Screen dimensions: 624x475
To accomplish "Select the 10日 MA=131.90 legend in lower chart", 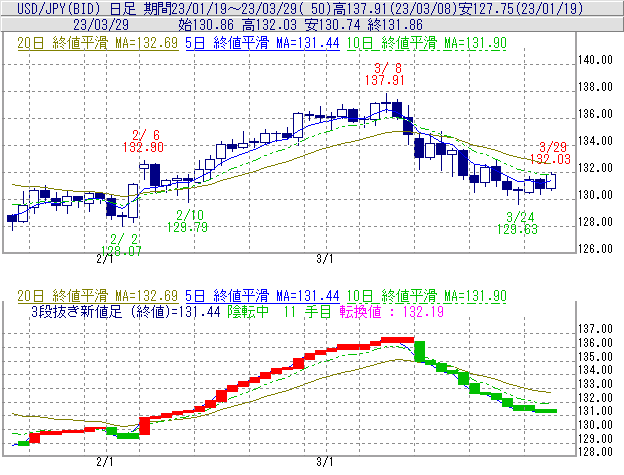I will pos(427,296).
